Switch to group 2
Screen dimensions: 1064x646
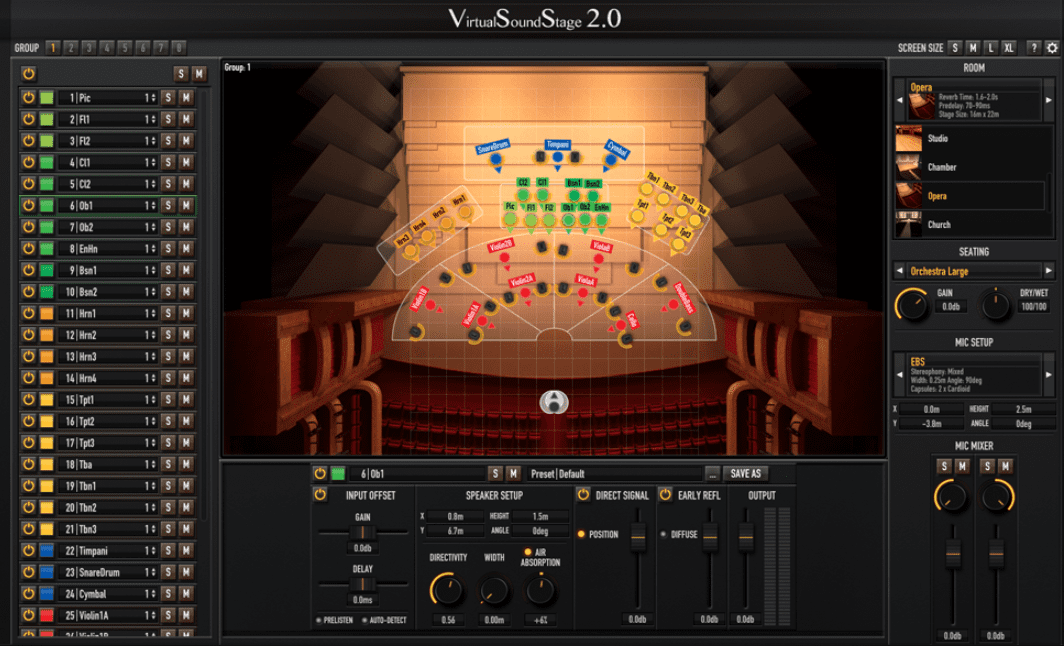tap(71, 48)
